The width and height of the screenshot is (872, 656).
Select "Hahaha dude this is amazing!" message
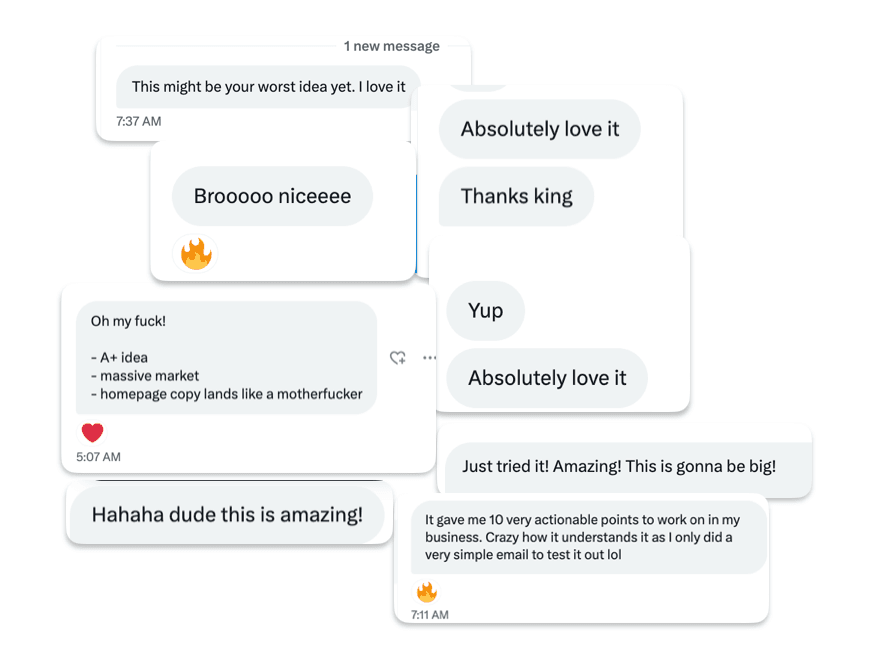pyautogui.click(x=227, y=515)
